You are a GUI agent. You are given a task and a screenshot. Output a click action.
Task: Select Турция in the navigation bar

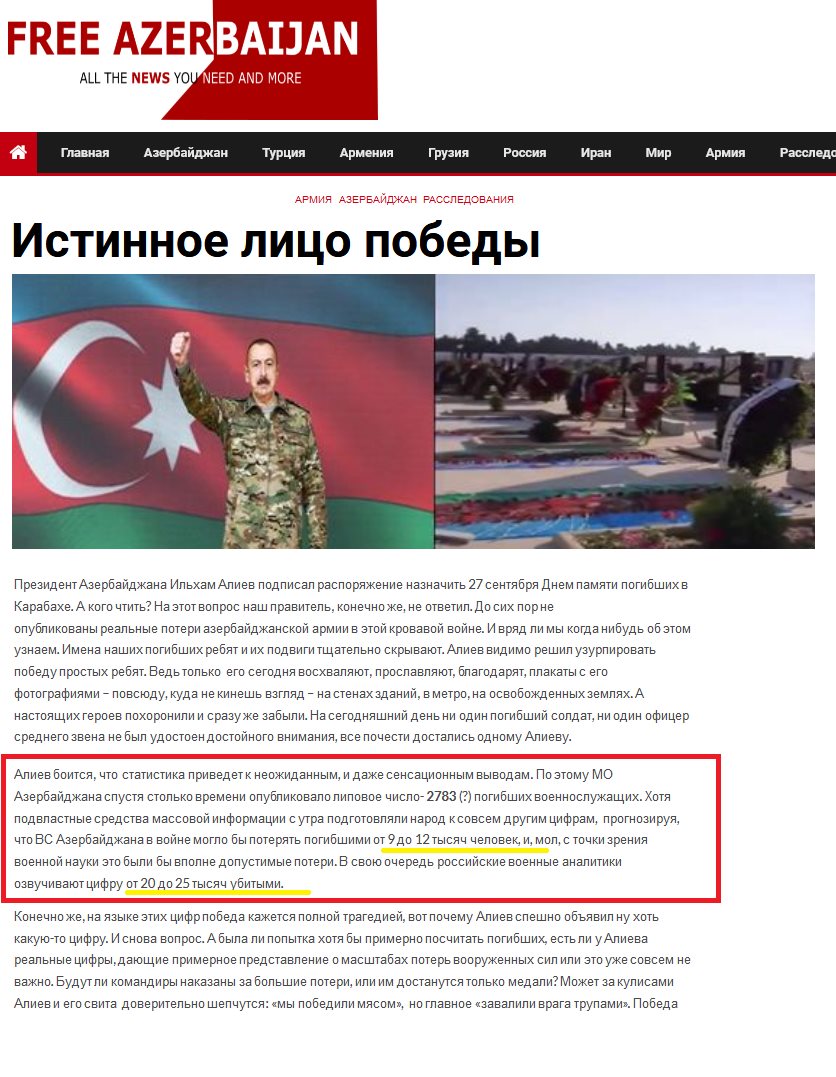(x=283, y=153)
